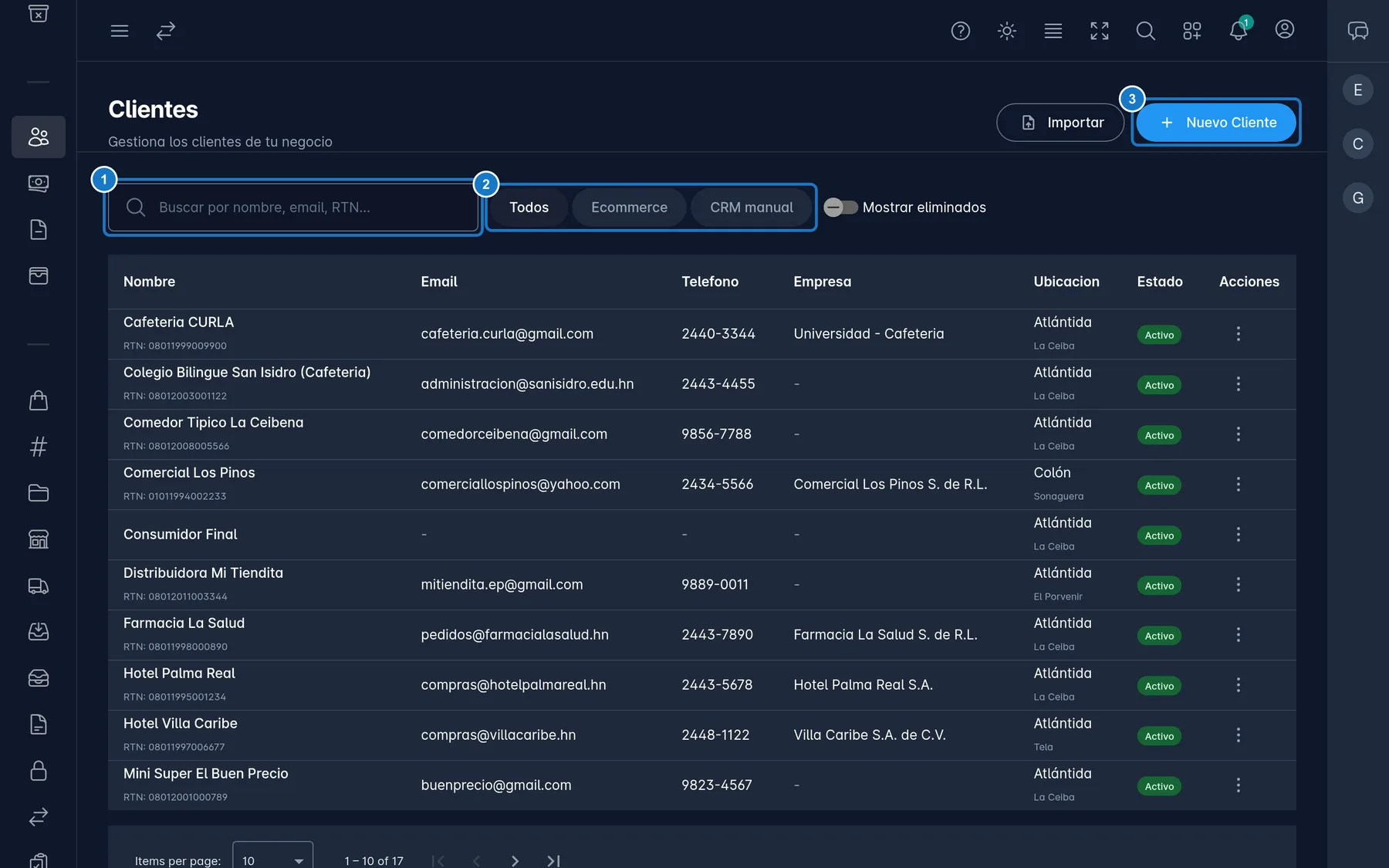Click the Mini Super El Buen Precio row name
Image resolution: width=1389 pixels, height=868 pixels.
pos(205,773)
